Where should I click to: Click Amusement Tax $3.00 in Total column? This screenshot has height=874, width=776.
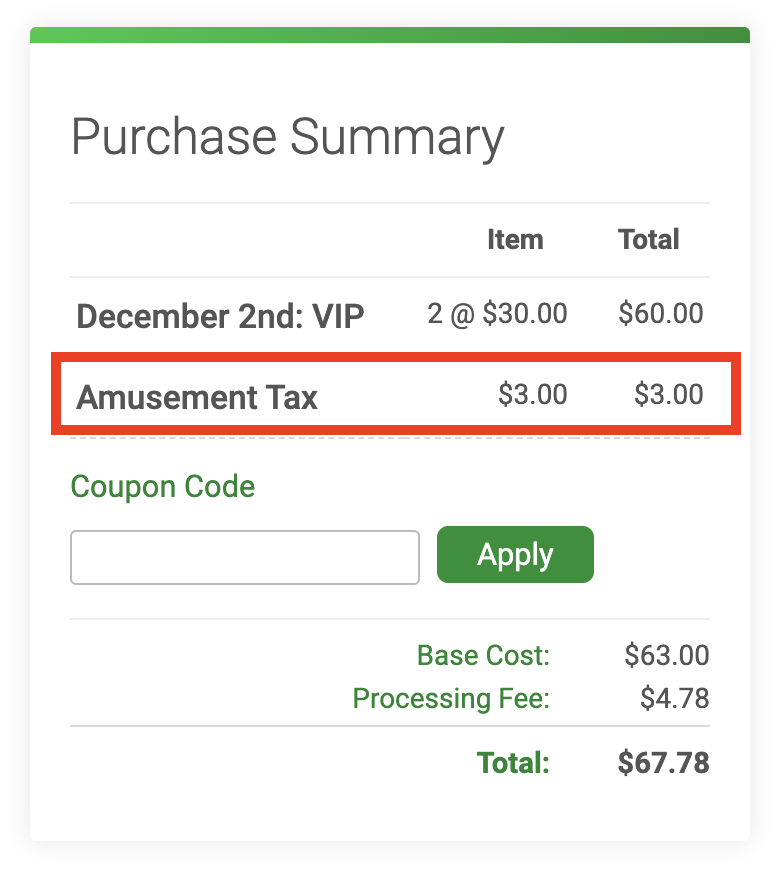coord(668,395)
